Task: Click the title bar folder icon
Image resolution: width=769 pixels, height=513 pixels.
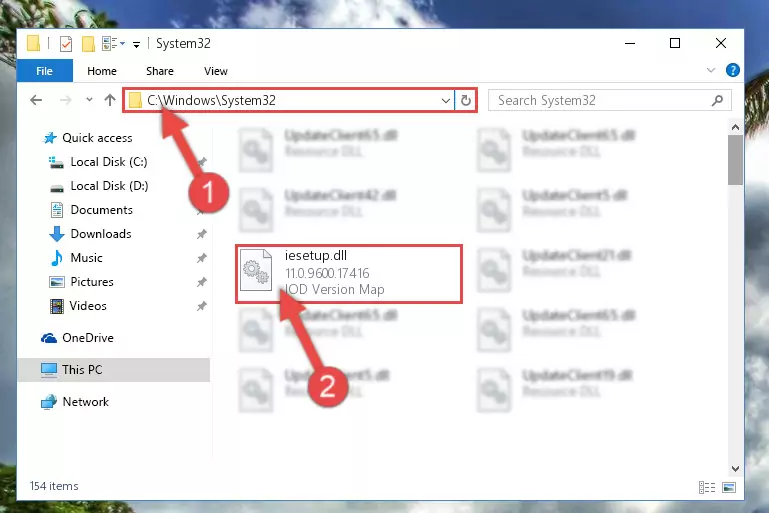Action: [x=33, y=43]
